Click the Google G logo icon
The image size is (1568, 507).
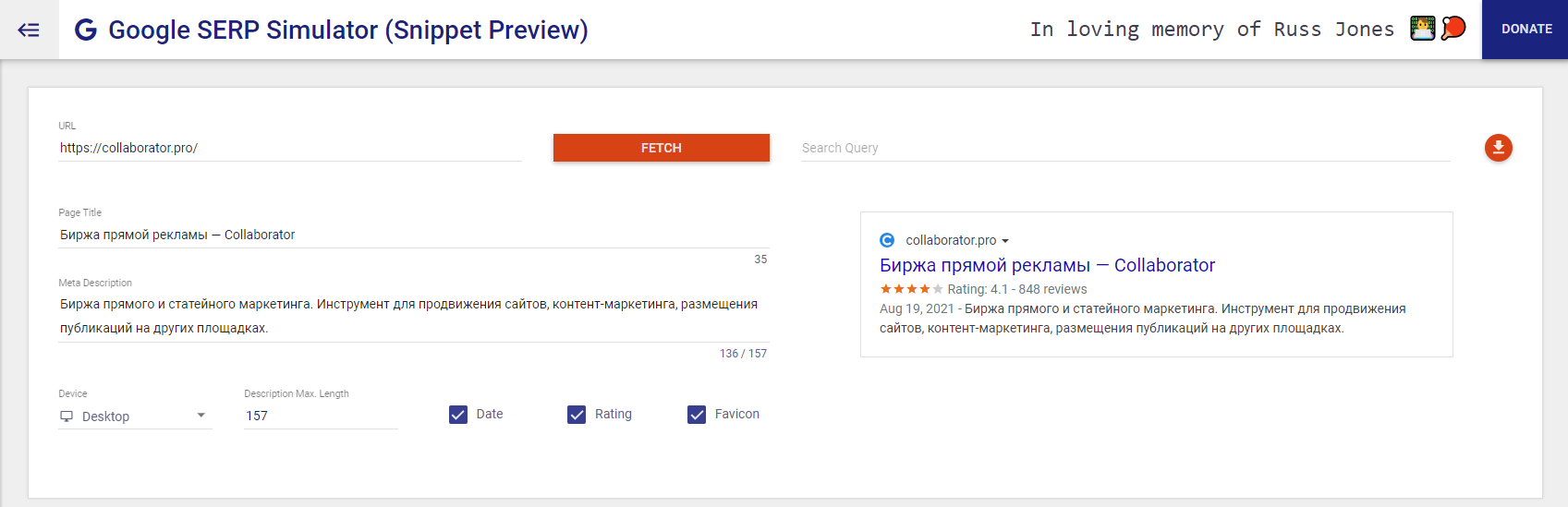point(86,30)
